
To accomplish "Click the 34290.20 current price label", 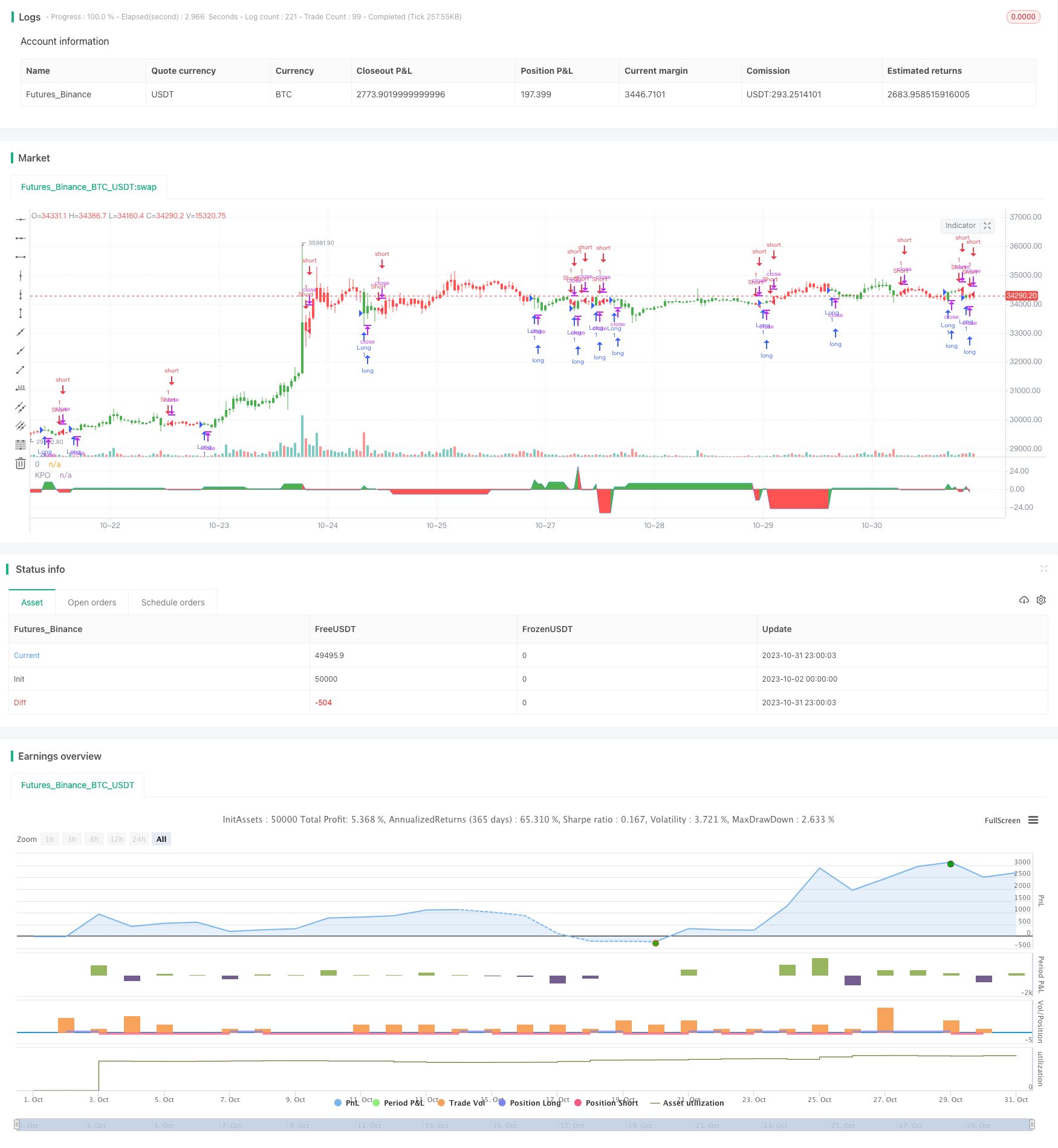I will click(x=1021, y=296).
